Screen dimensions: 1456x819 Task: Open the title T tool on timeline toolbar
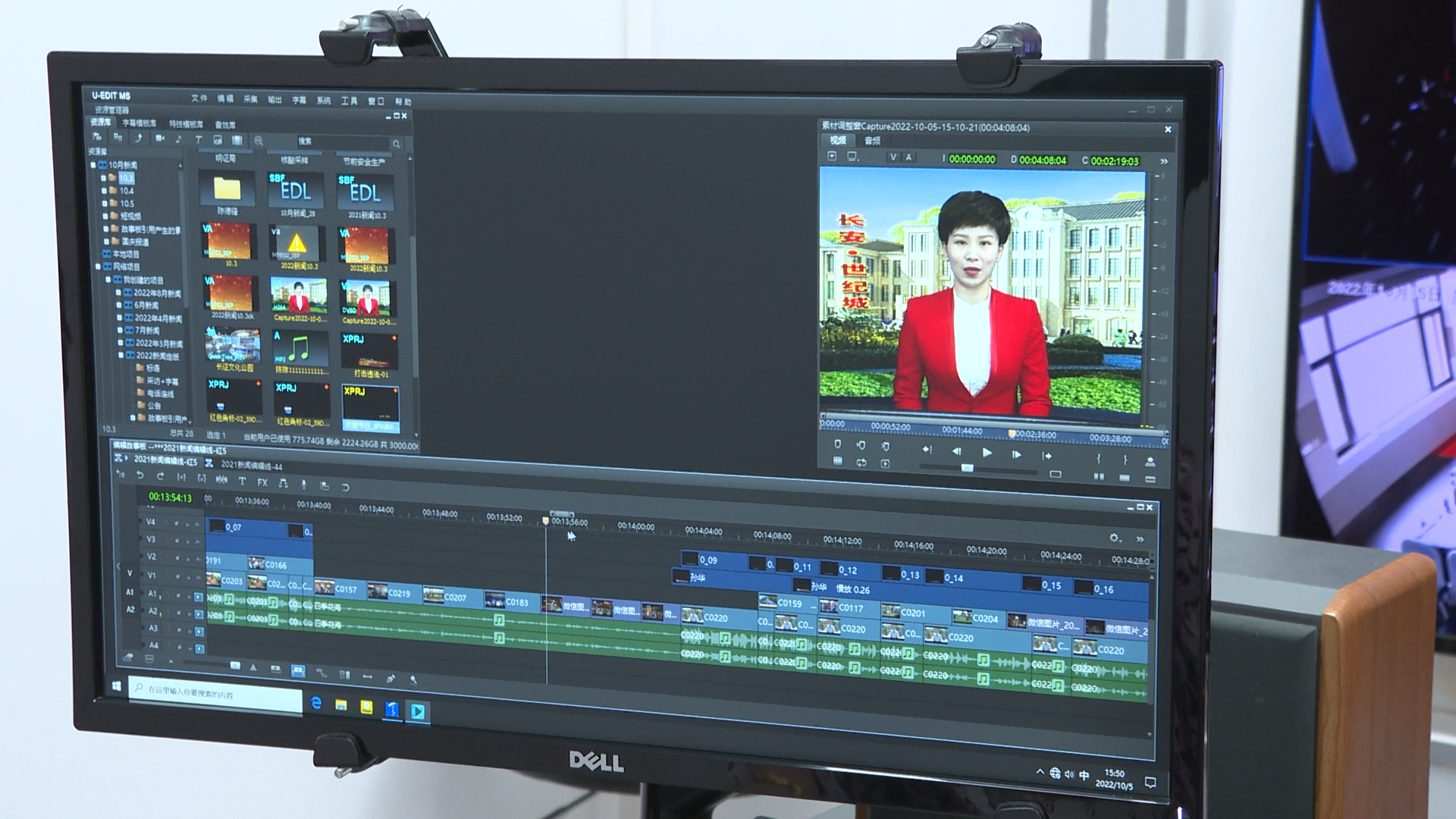tap(242, 481)
